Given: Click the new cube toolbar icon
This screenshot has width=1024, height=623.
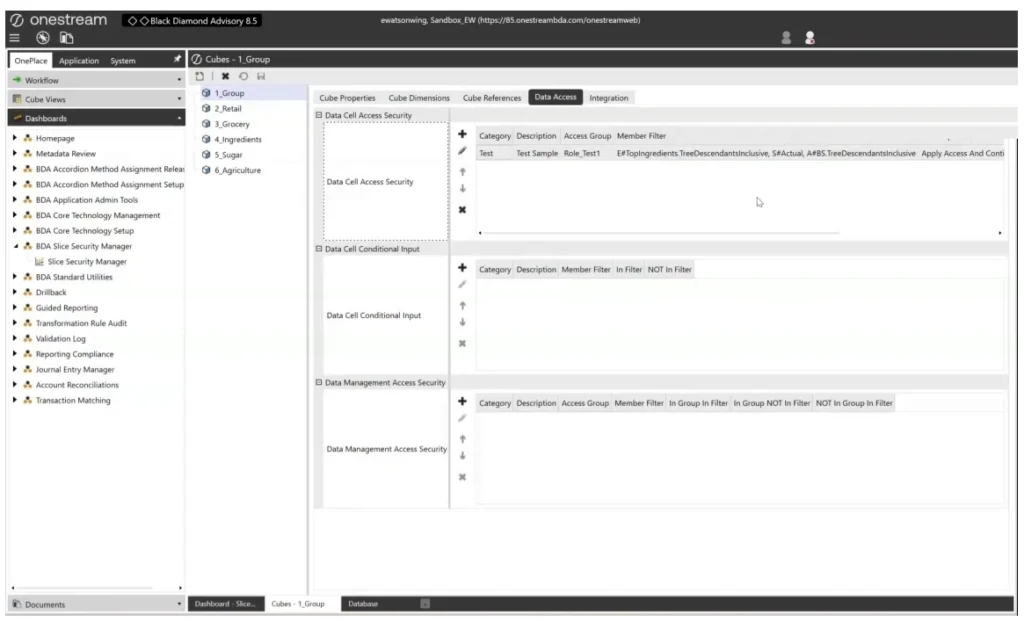Looking at the screenshot, I should click(199, 76).
